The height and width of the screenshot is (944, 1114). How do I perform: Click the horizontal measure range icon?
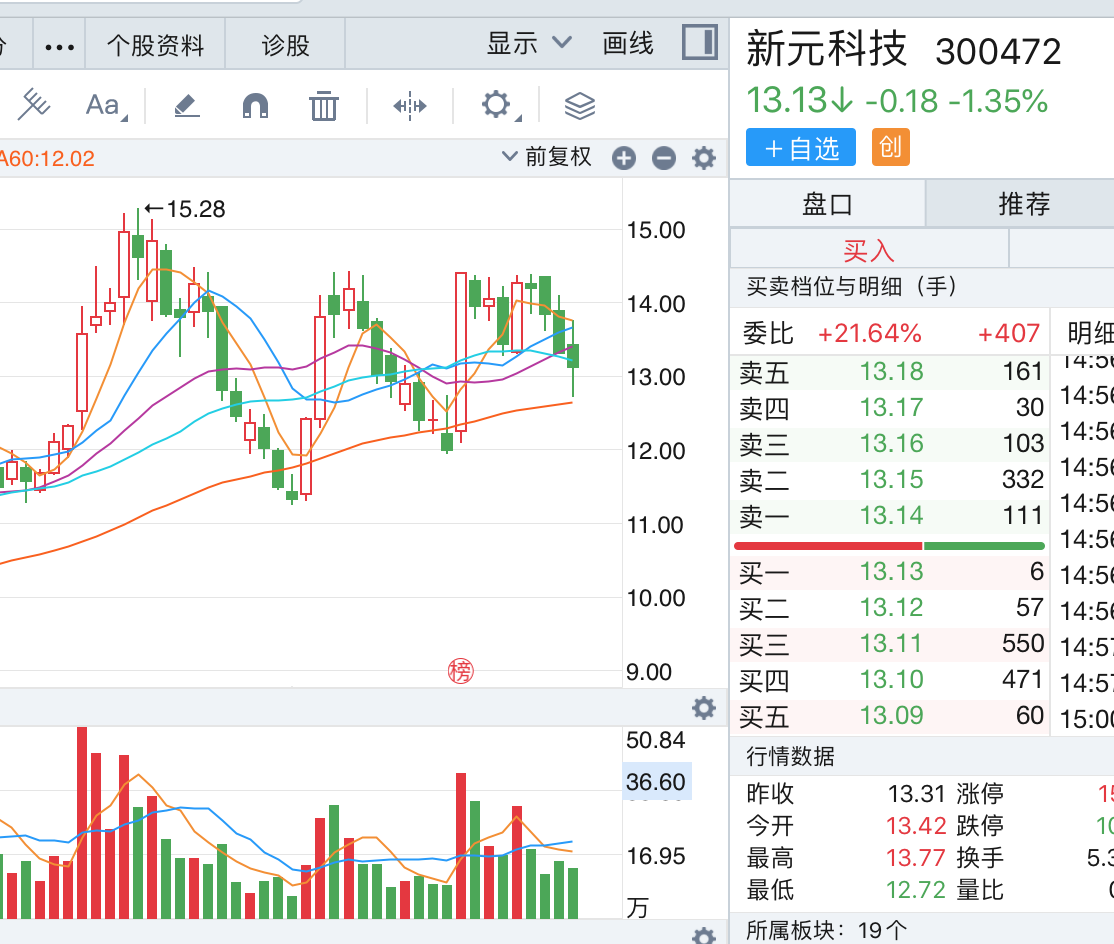tap(410, 105)
